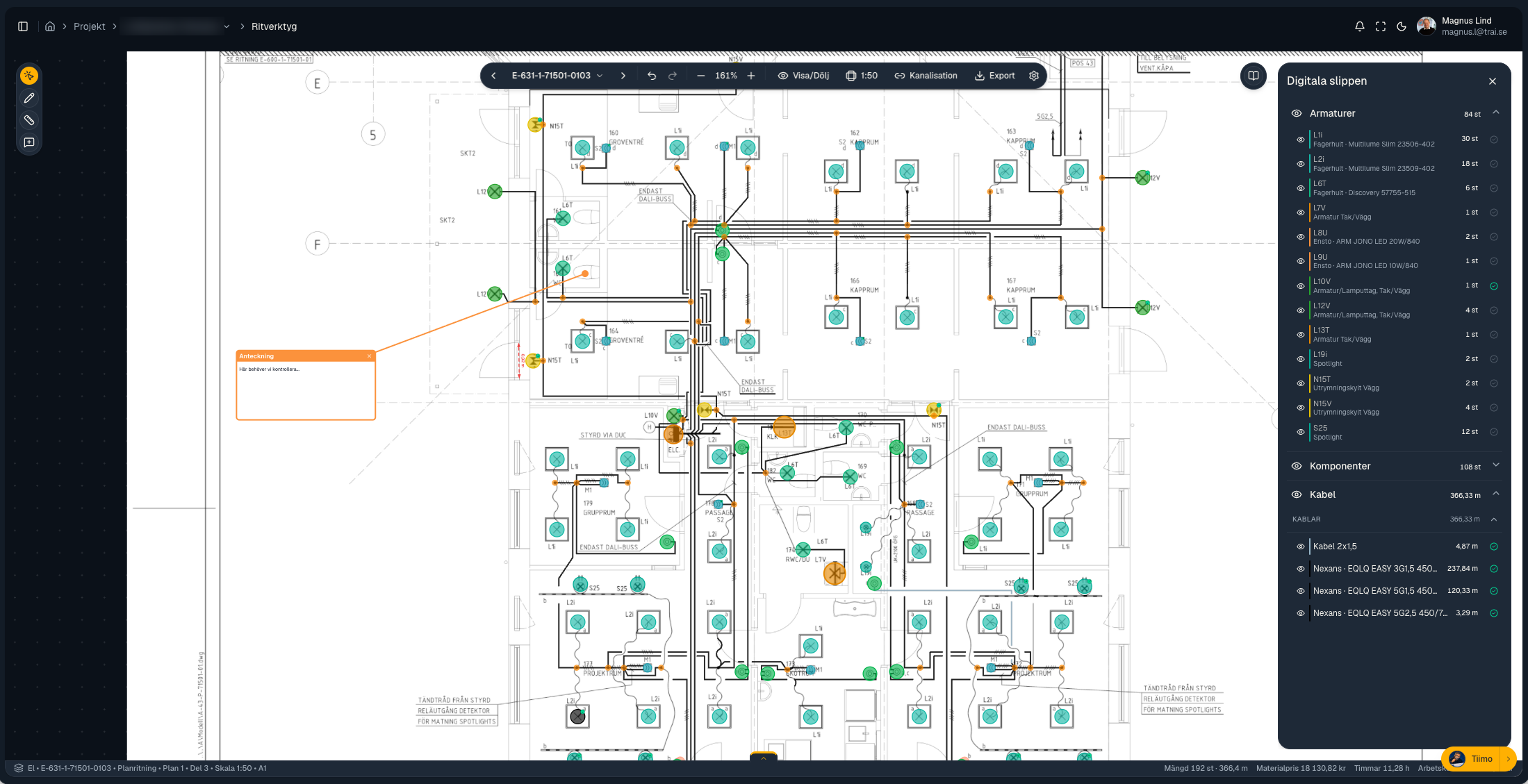Close the Digitala slippen panel

pos(1493,81)
